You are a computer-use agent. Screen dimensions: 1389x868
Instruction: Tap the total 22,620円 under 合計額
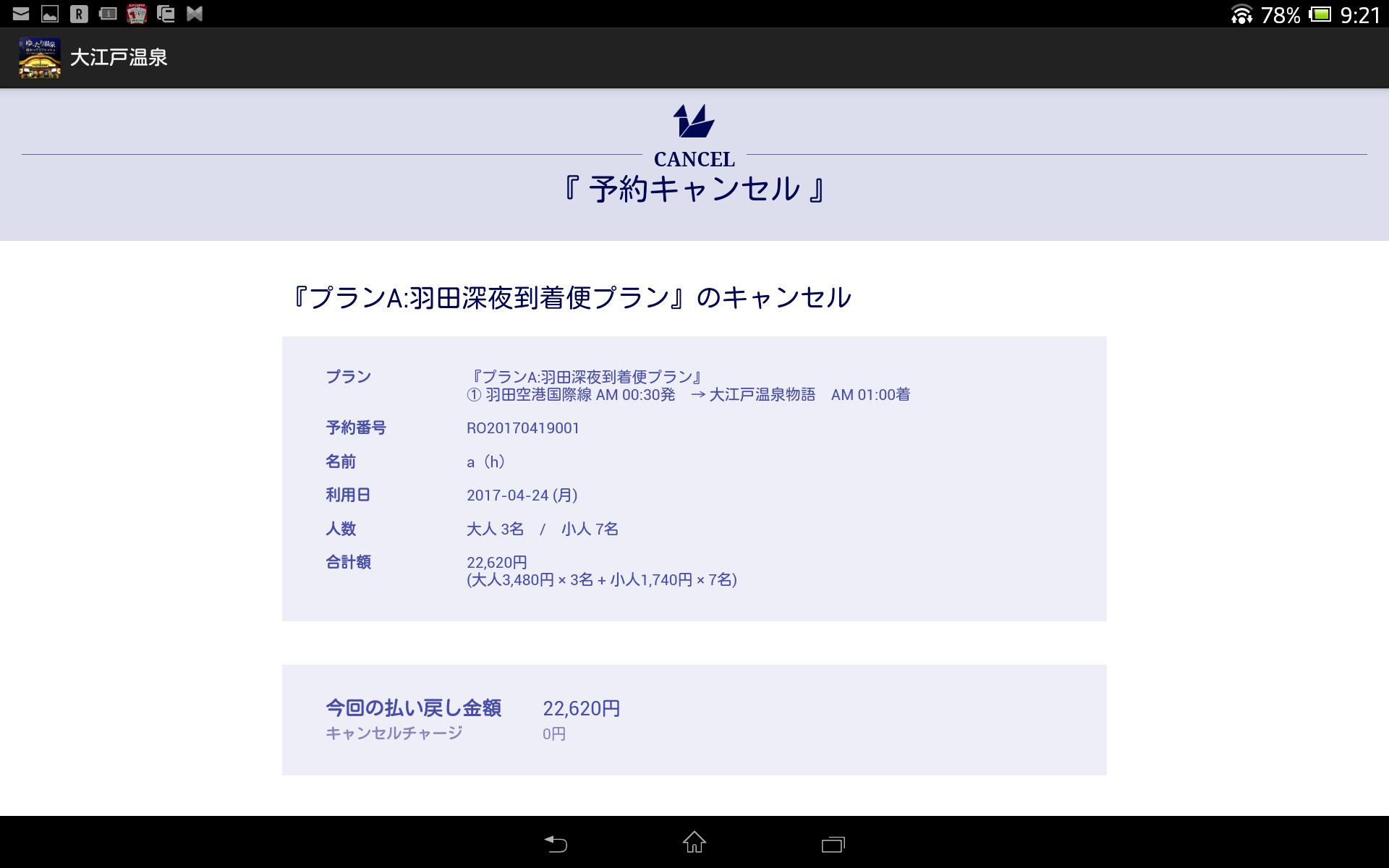click(497, 562)
